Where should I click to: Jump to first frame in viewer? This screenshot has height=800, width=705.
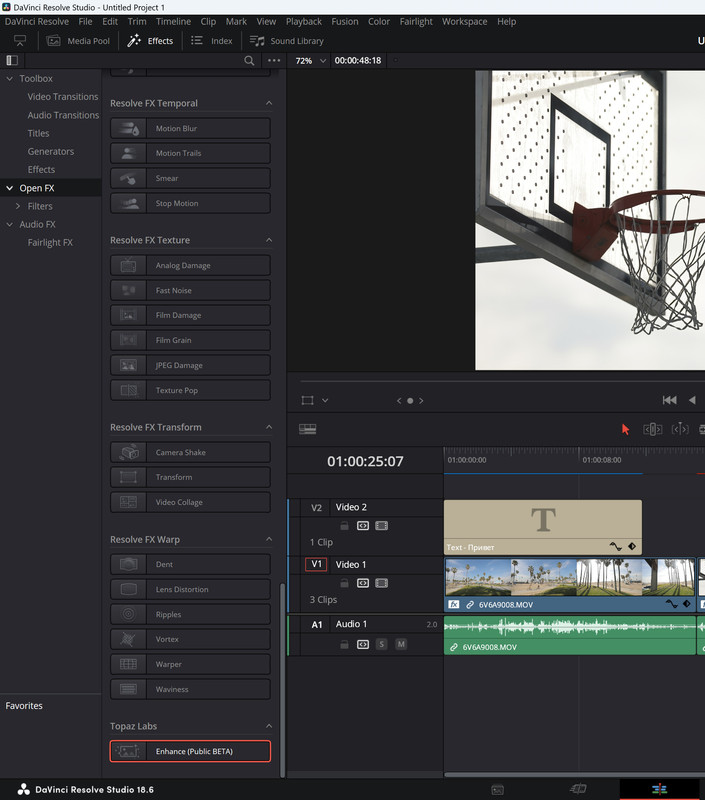(x=669, y=400)
